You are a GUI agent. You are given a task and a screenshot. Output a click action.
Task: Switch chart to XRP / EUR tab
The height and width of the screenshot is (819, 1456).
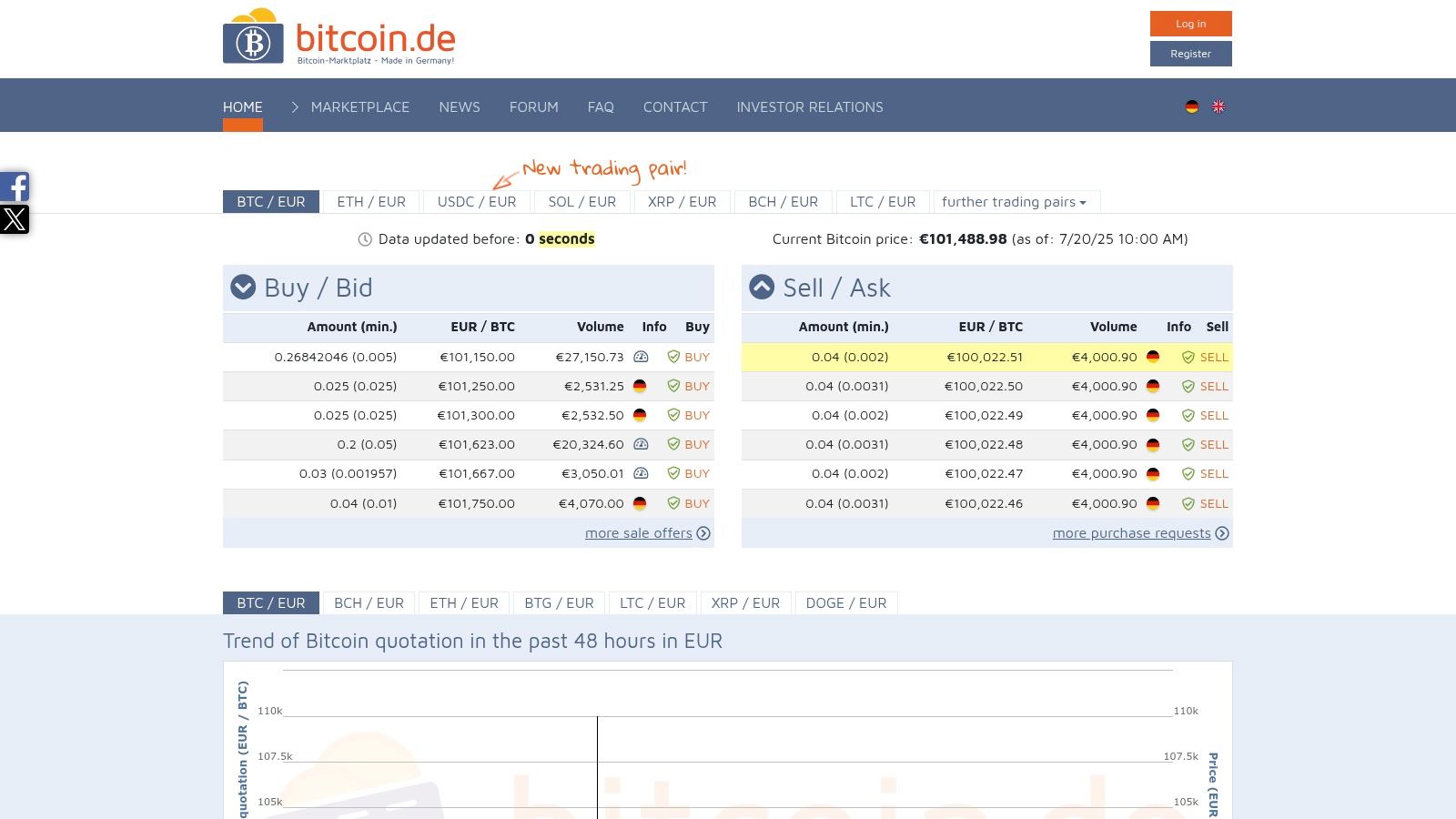(x=746, y=603)
